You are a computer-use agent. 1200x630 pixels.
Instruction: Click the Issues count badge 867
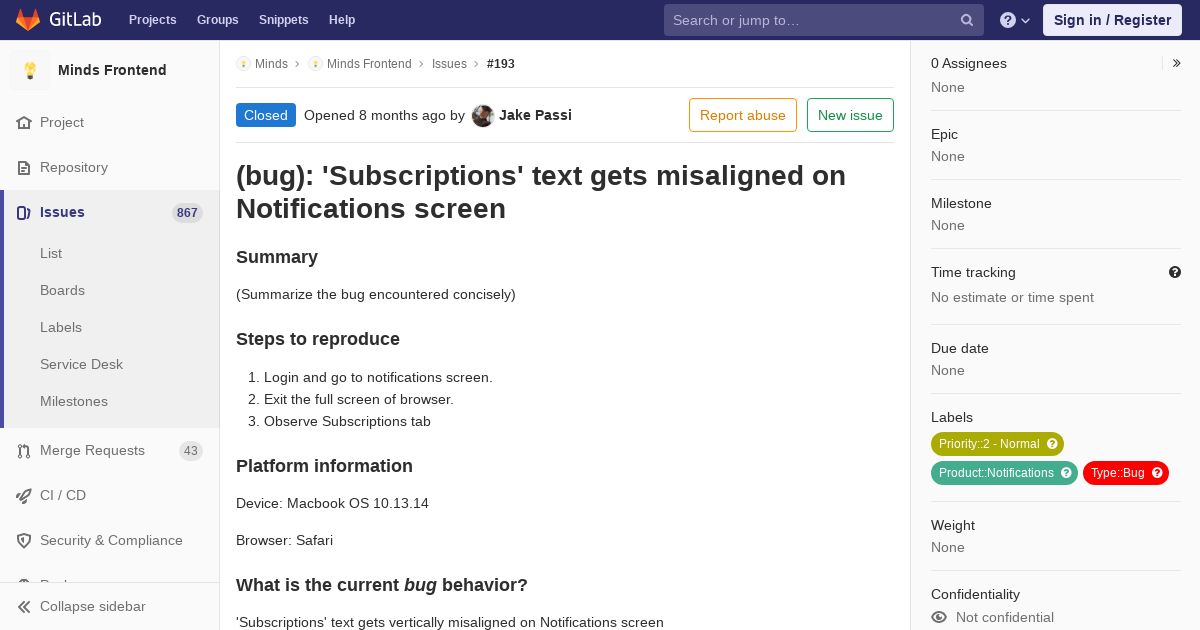187,212
